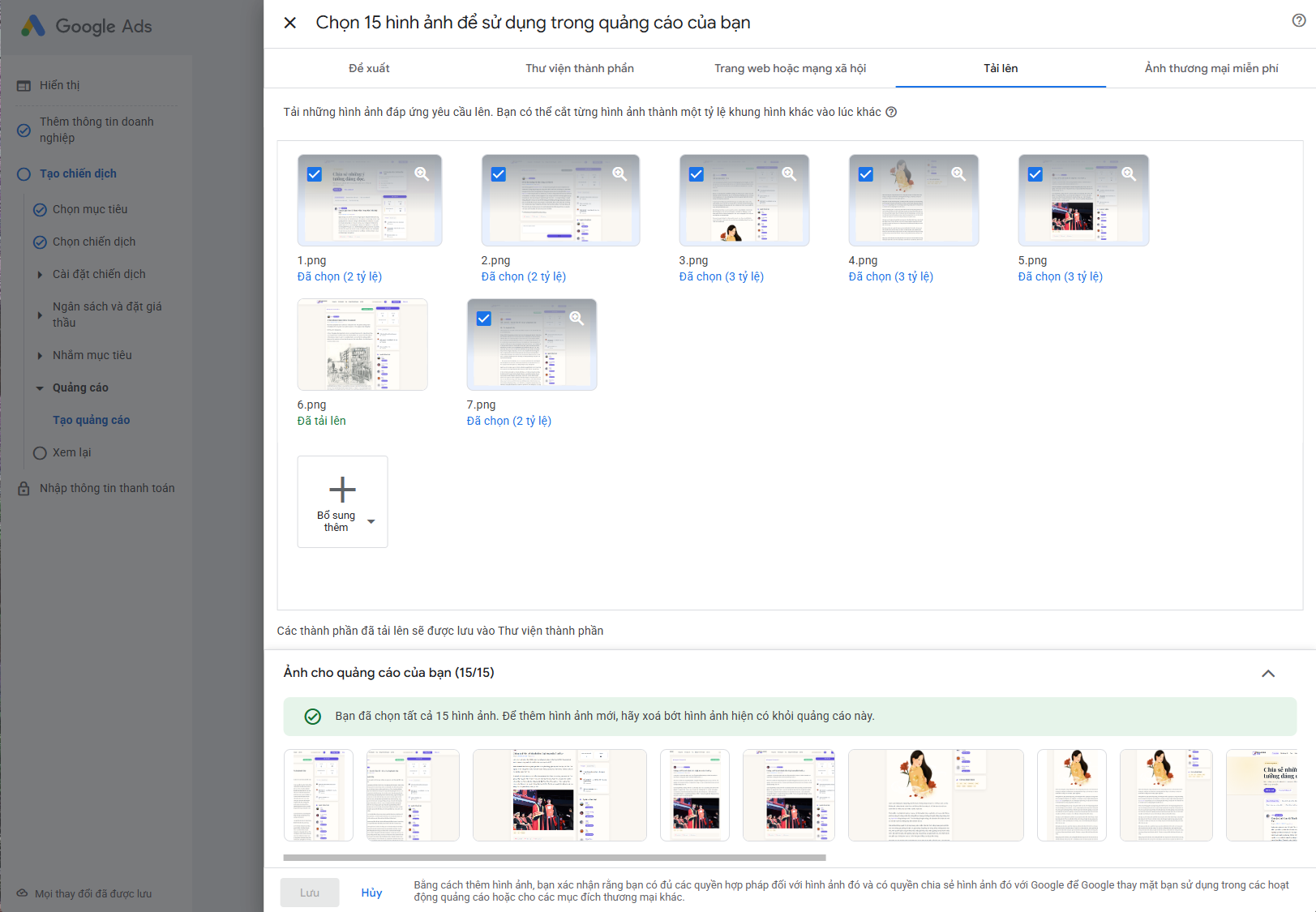Select the 6.png image thumbnail
This screenshot has height=912, width=1316.
click(362, 345)
